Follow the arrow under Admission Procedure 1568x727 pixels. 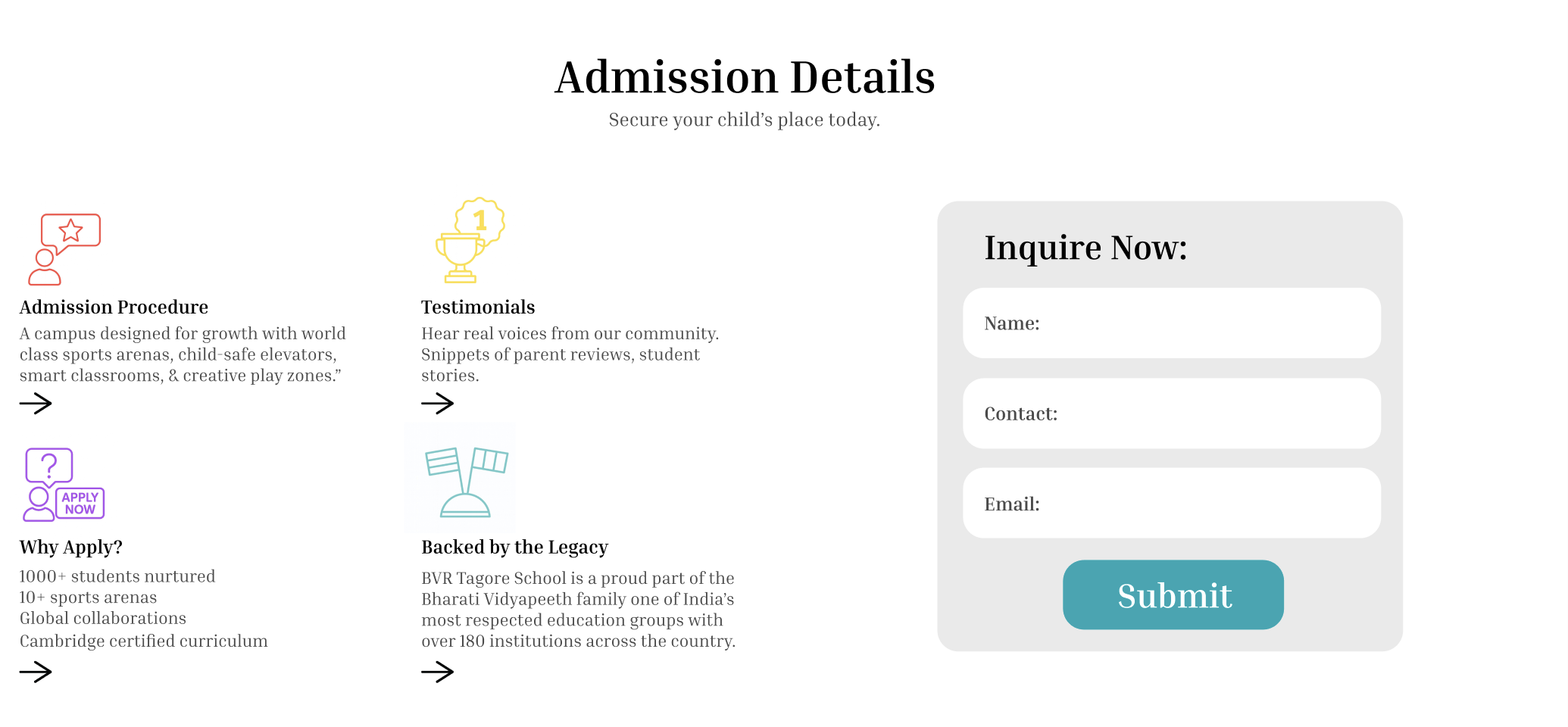click(x=36, y=404)
